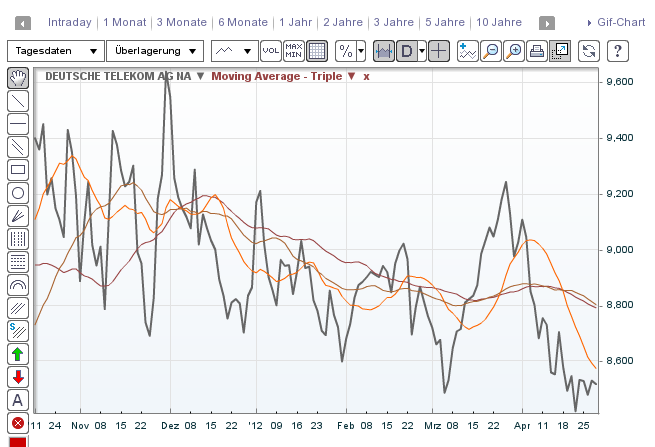655x447 pixels.
Task: Pick the red color swatch
Action: pos(18,442)
